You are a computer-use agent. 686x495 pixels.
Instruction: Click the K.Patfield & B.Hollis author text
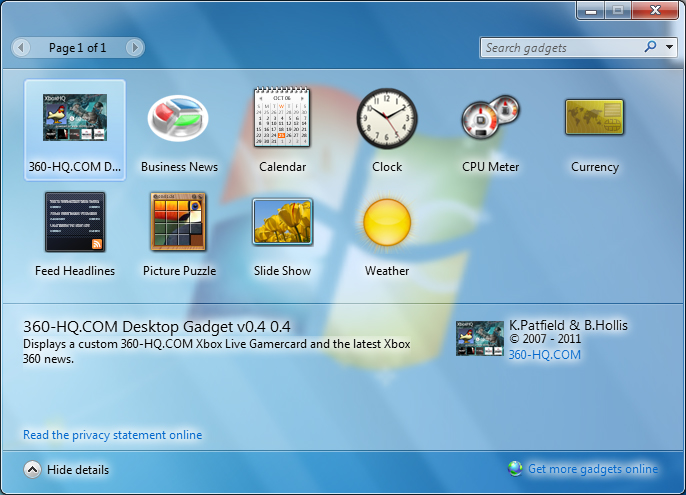pos(568,325)
